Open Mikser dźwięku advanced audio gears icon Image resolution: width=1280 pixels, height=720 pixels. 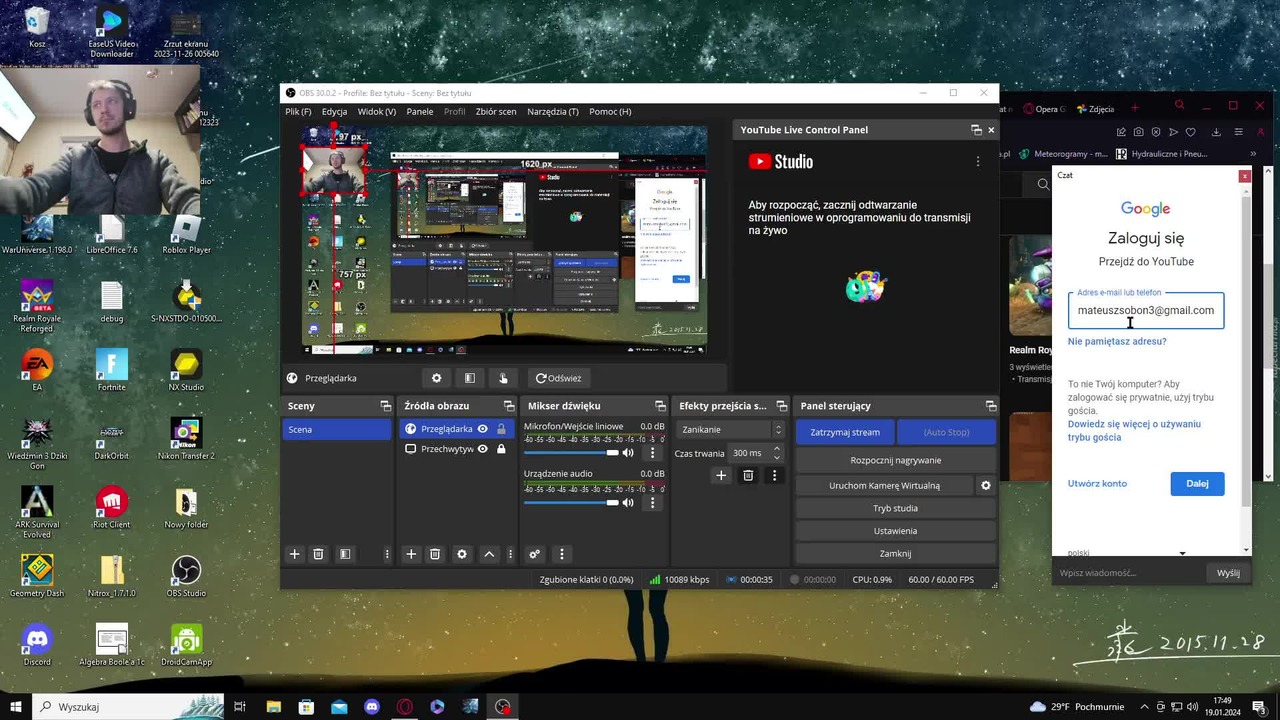click(534, 554)
